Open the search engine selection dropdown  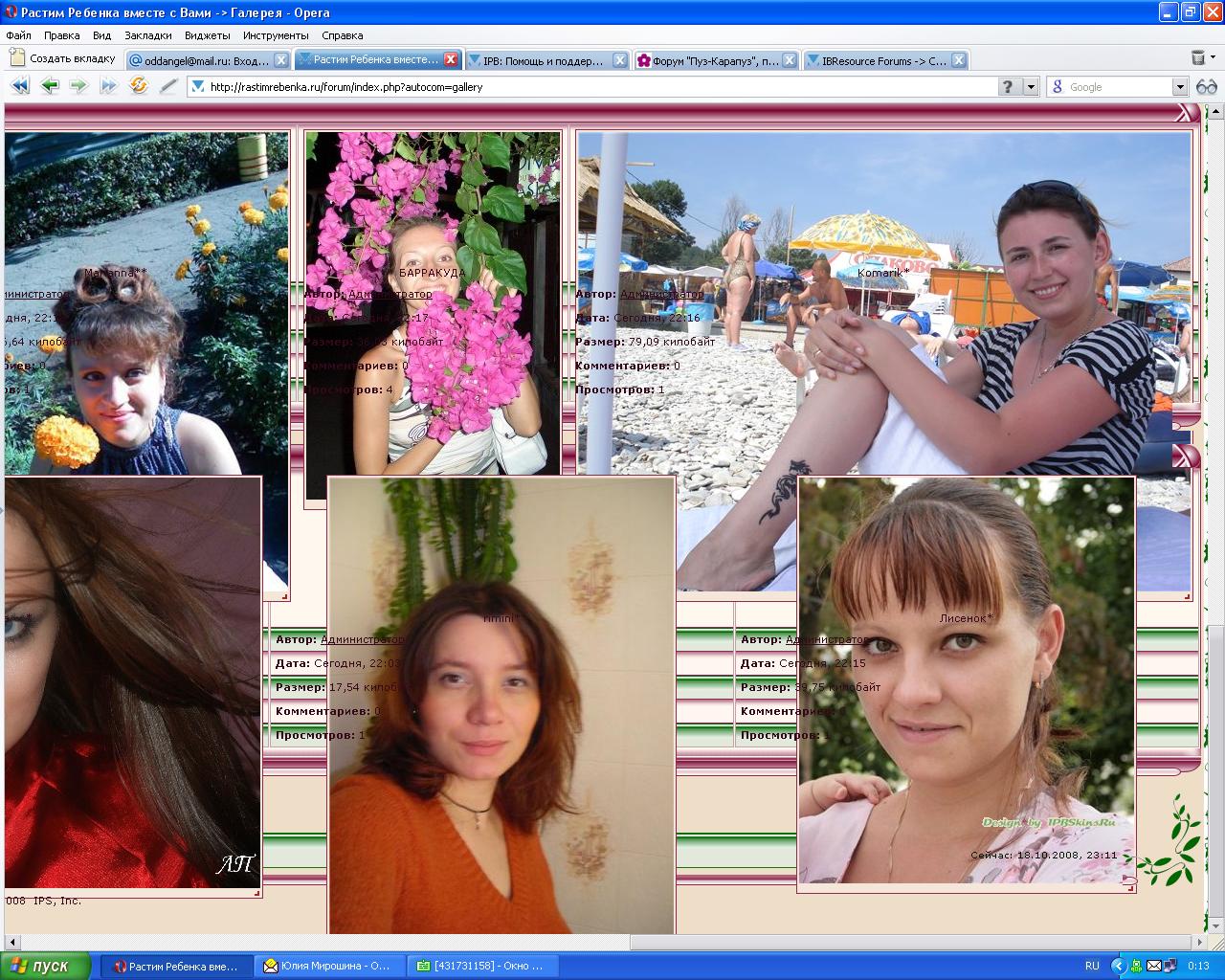(x=1180, y=87)
